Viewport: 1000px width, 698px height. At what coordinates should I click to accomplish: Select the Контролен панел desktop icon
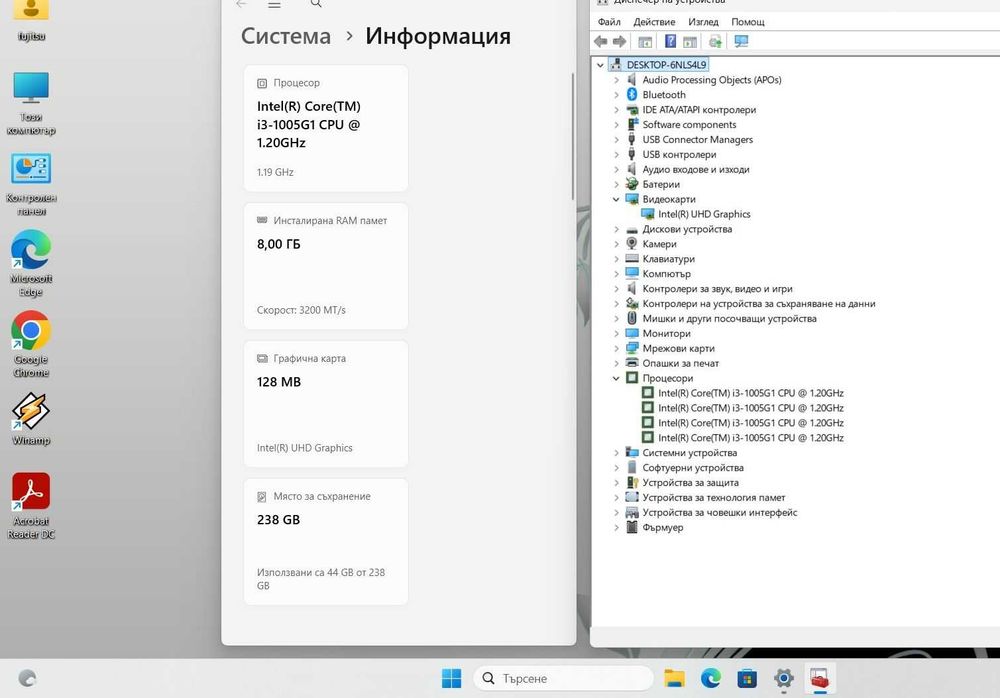[x=31, y=184]
